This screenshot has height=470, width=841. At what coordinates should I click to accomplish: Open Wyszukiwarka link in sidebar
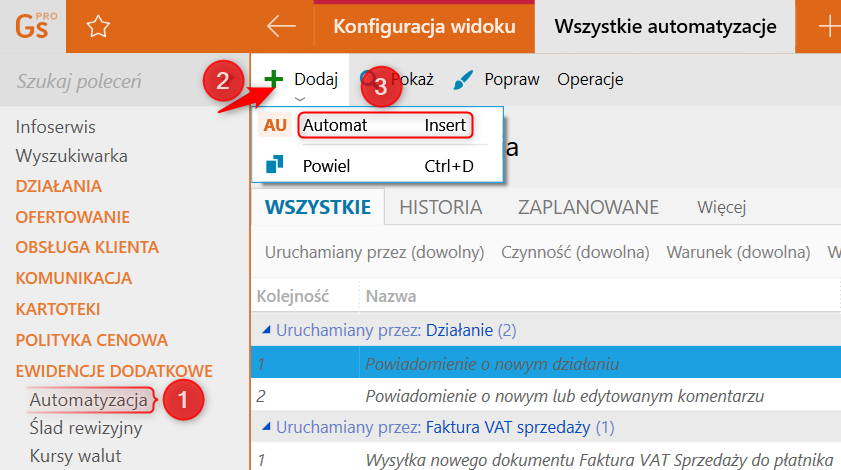click(x=71, y=156)
